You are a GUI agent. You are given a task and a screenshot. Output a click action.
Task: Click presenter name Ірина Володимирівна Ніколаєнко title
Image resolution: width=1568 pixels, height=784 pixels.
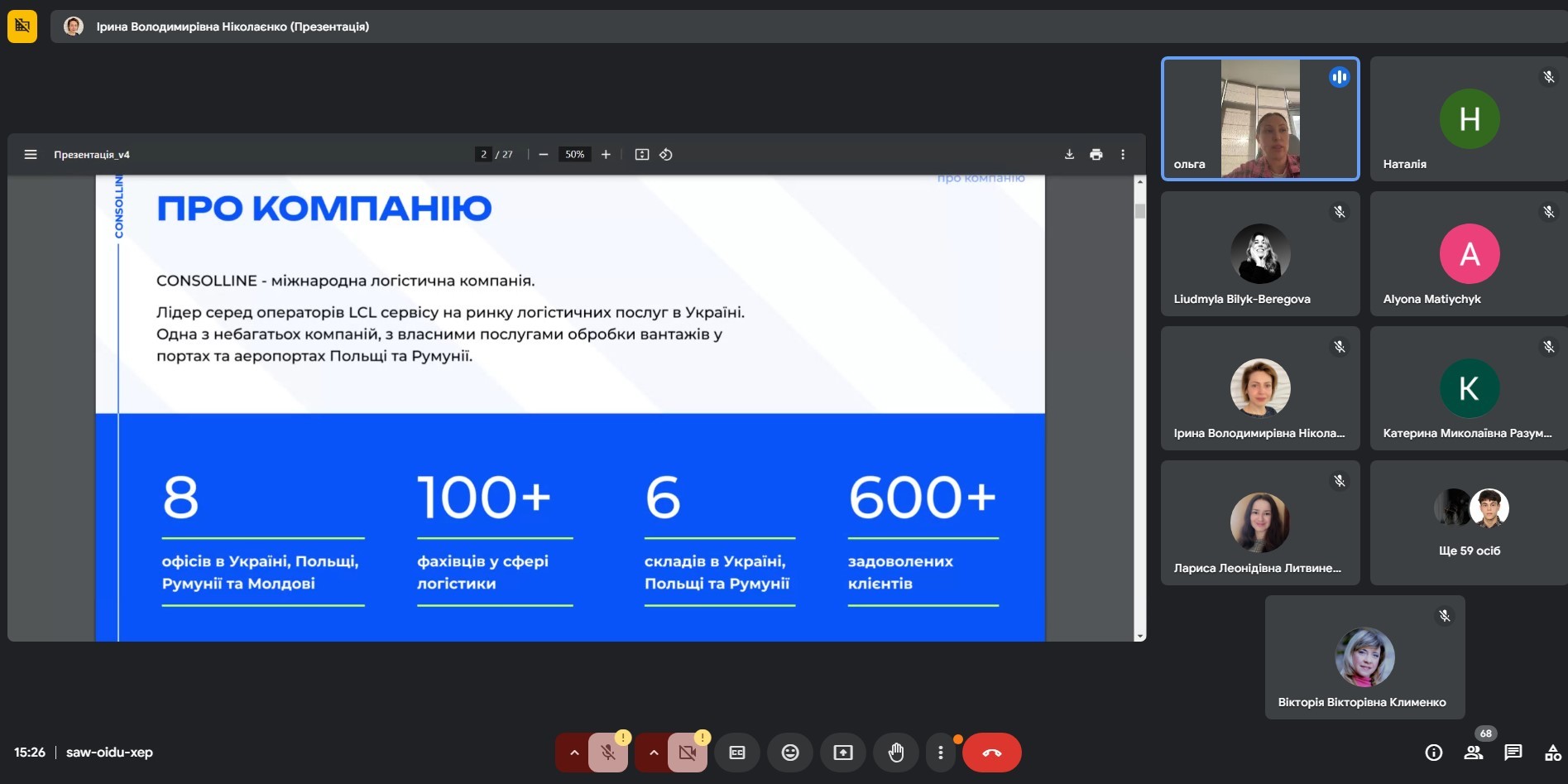tap(233, 26)
